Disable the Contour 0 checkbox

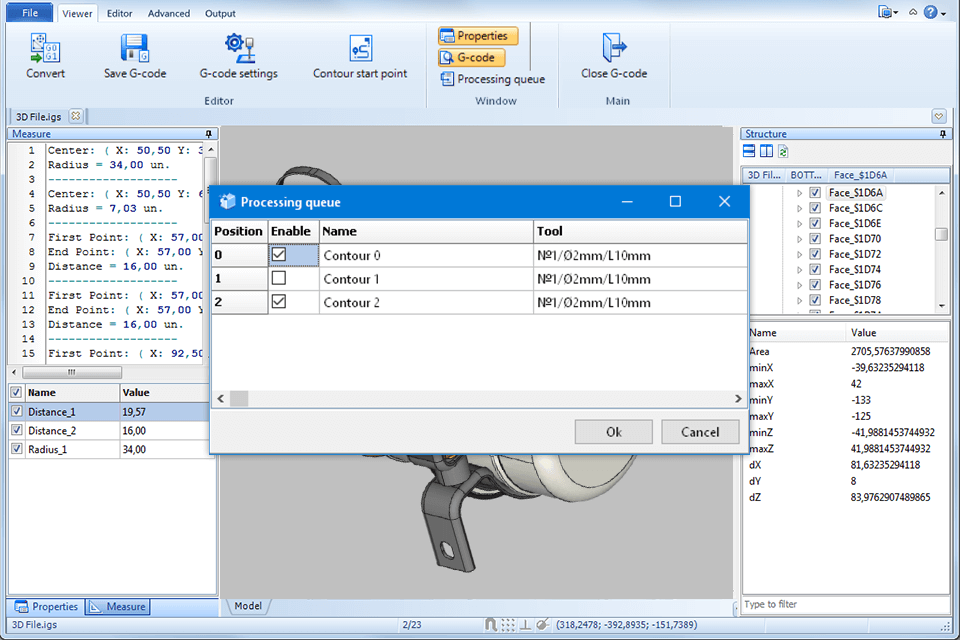point(279,255)
